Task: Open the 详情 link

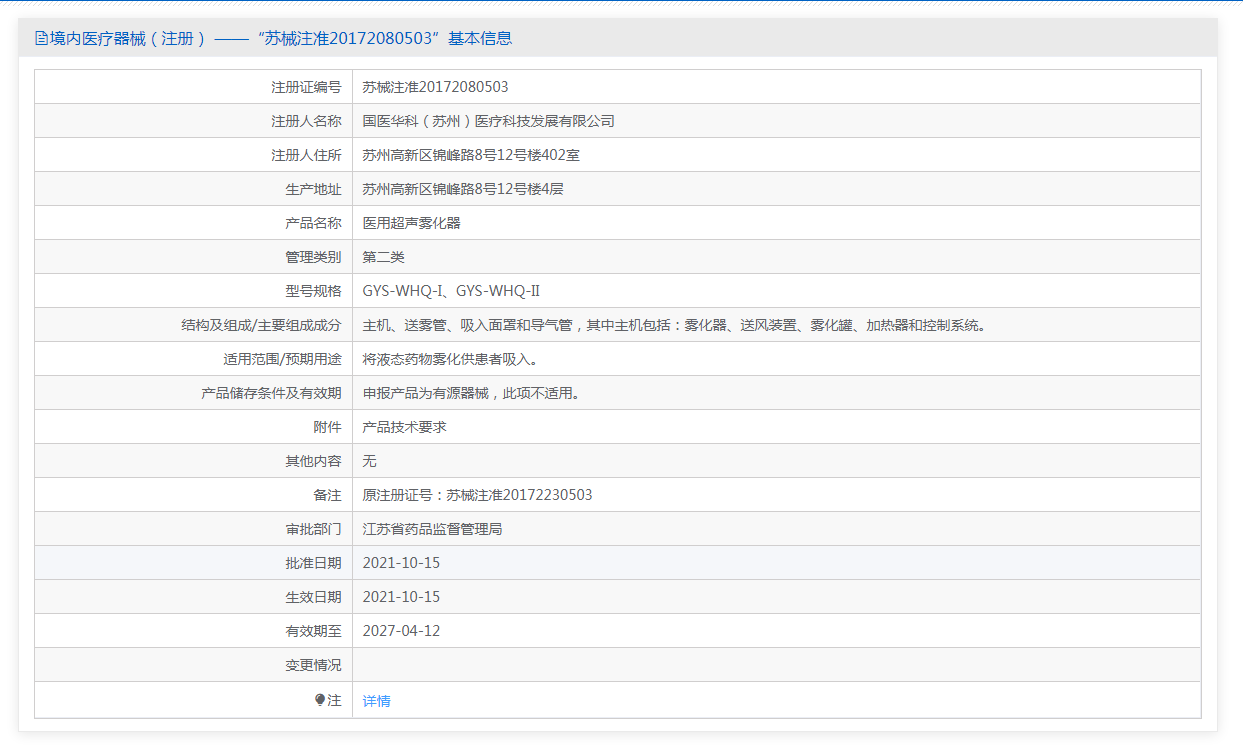Action: click(376, 701)
